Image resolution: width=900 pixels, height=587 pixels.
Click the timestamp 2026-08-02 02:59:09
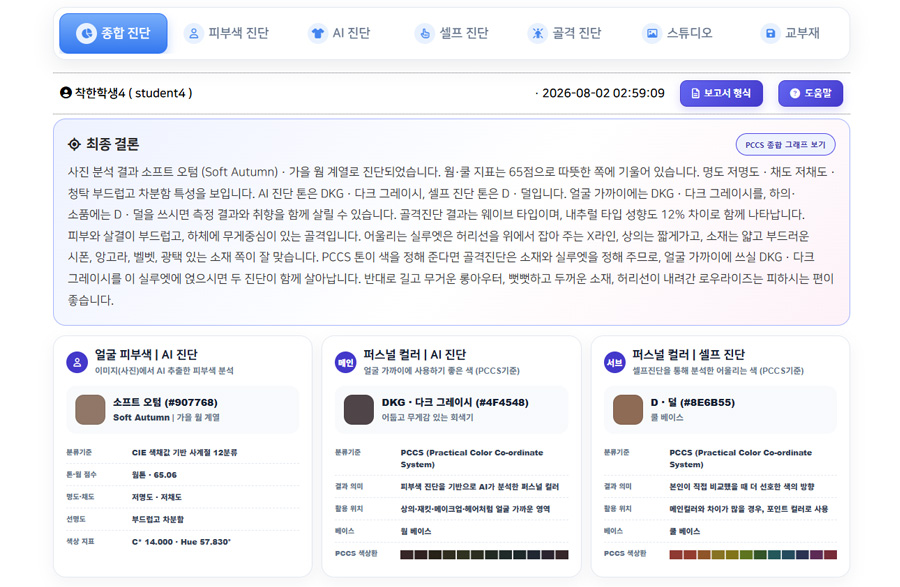pos(603,93)
